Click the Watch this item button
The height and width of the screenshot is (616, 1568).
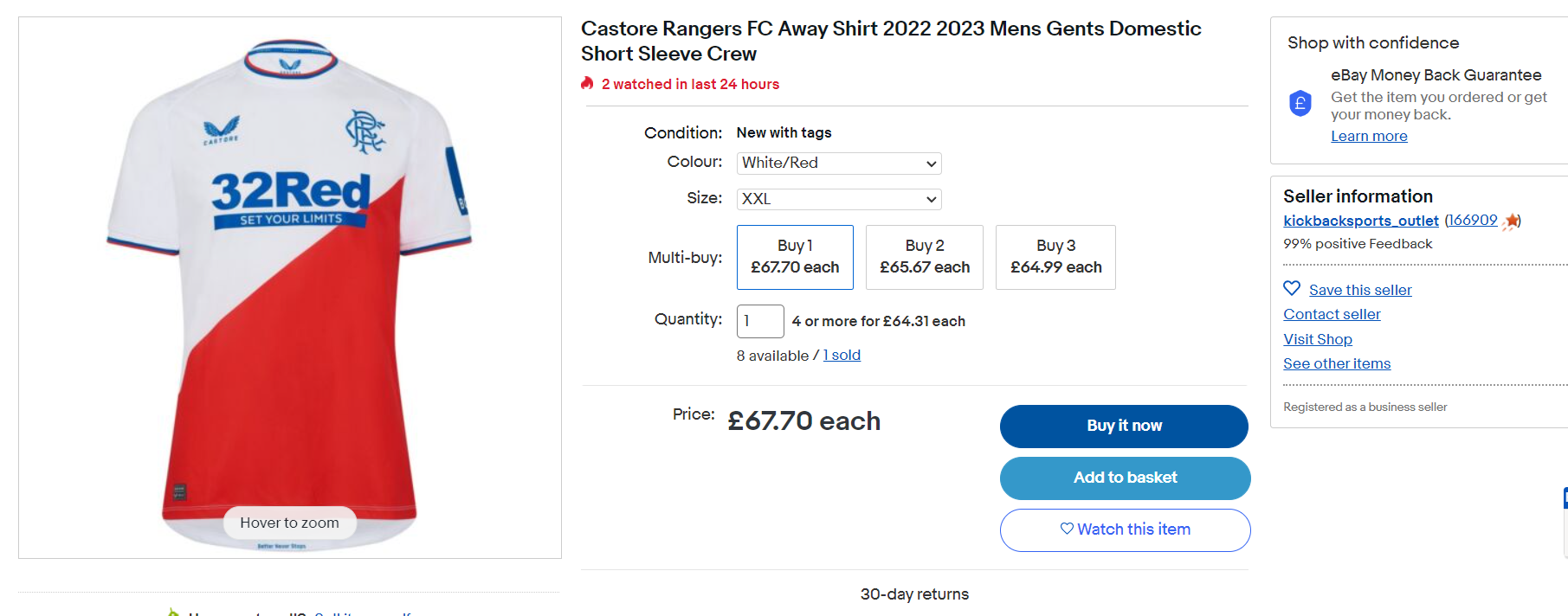pos(1125,529)
